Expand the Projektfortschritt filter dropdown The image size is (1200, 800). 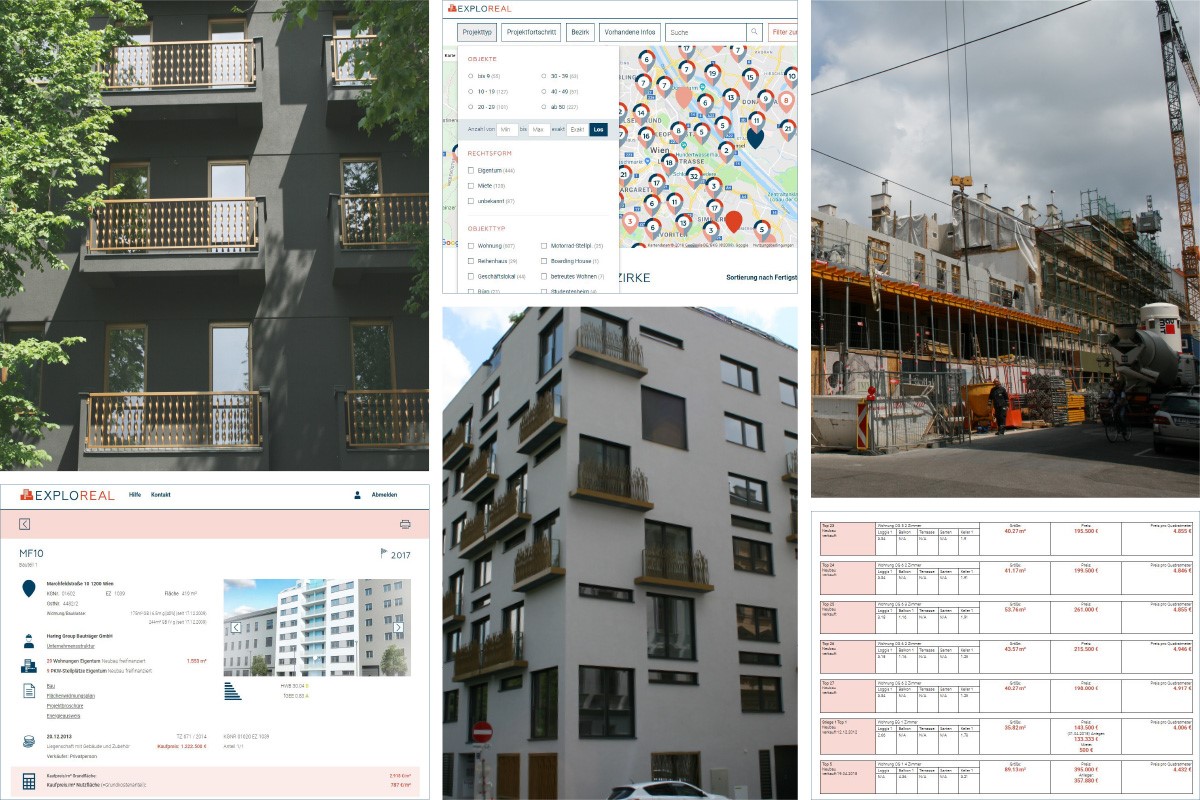[x=530, y=32]
